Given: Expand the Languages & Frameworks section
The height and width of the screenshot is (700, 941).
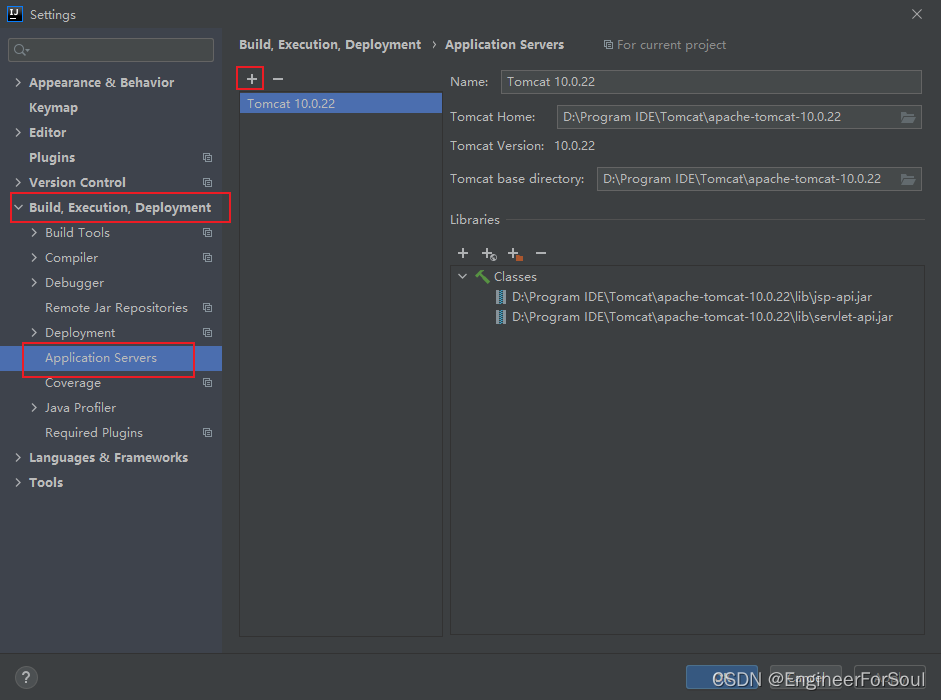Looking at the screenshot, I should (18, 457).
